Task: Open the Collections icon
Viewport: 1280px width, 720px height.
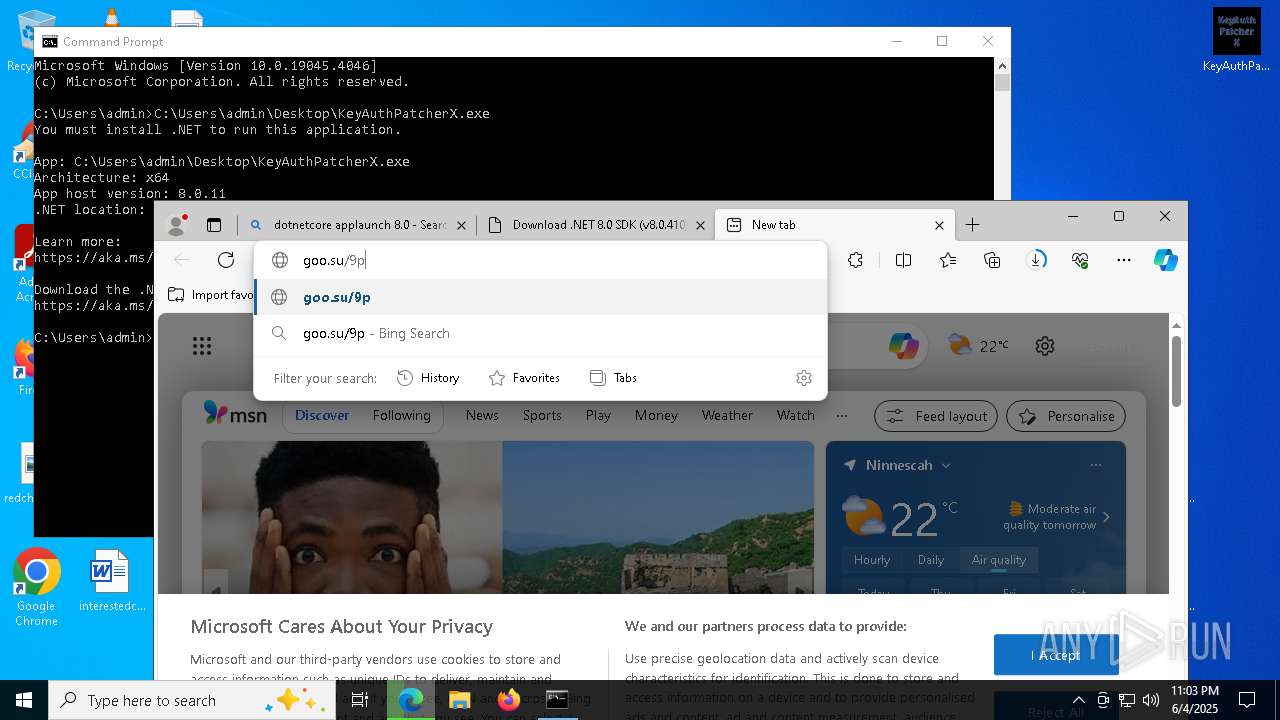Action: pos(992,260)
